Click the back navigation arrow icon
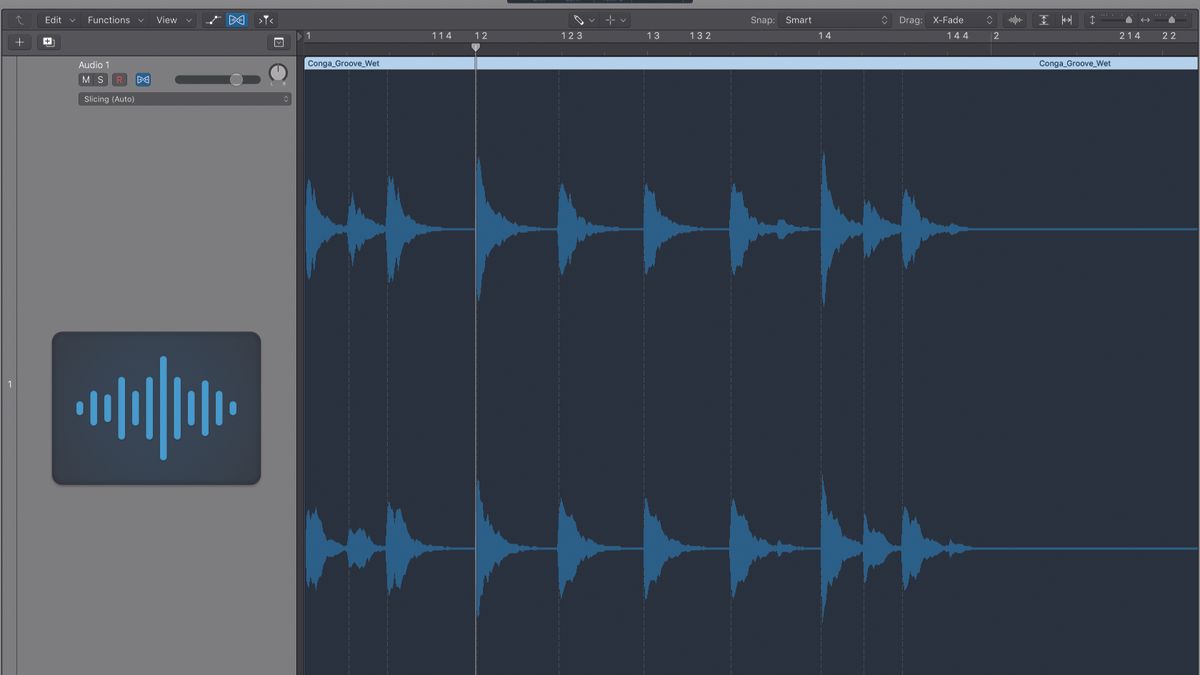The width and height of the screenshot is (1200, 675). (19, 19)
